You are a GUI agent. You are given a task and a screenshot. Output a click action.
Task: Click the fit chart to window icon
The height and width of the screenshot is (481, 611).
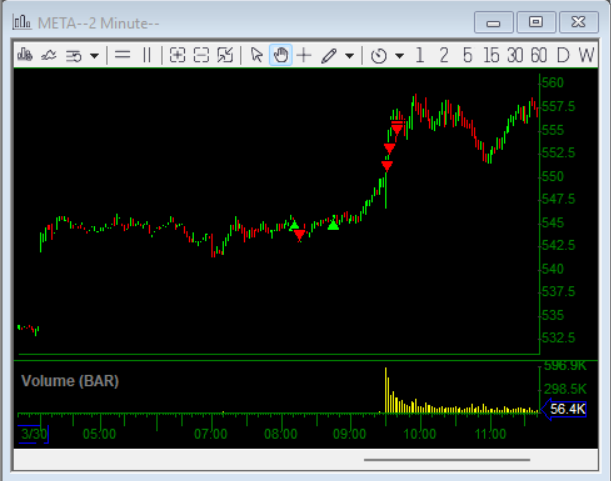coord(225,55)
